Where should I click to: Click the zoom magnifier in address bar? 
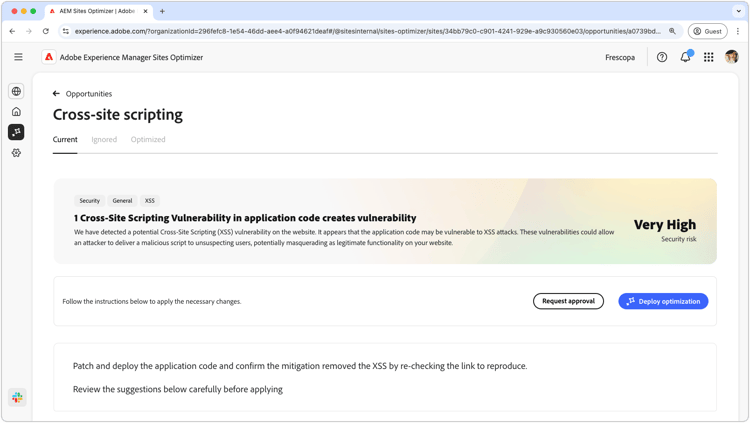672,31
